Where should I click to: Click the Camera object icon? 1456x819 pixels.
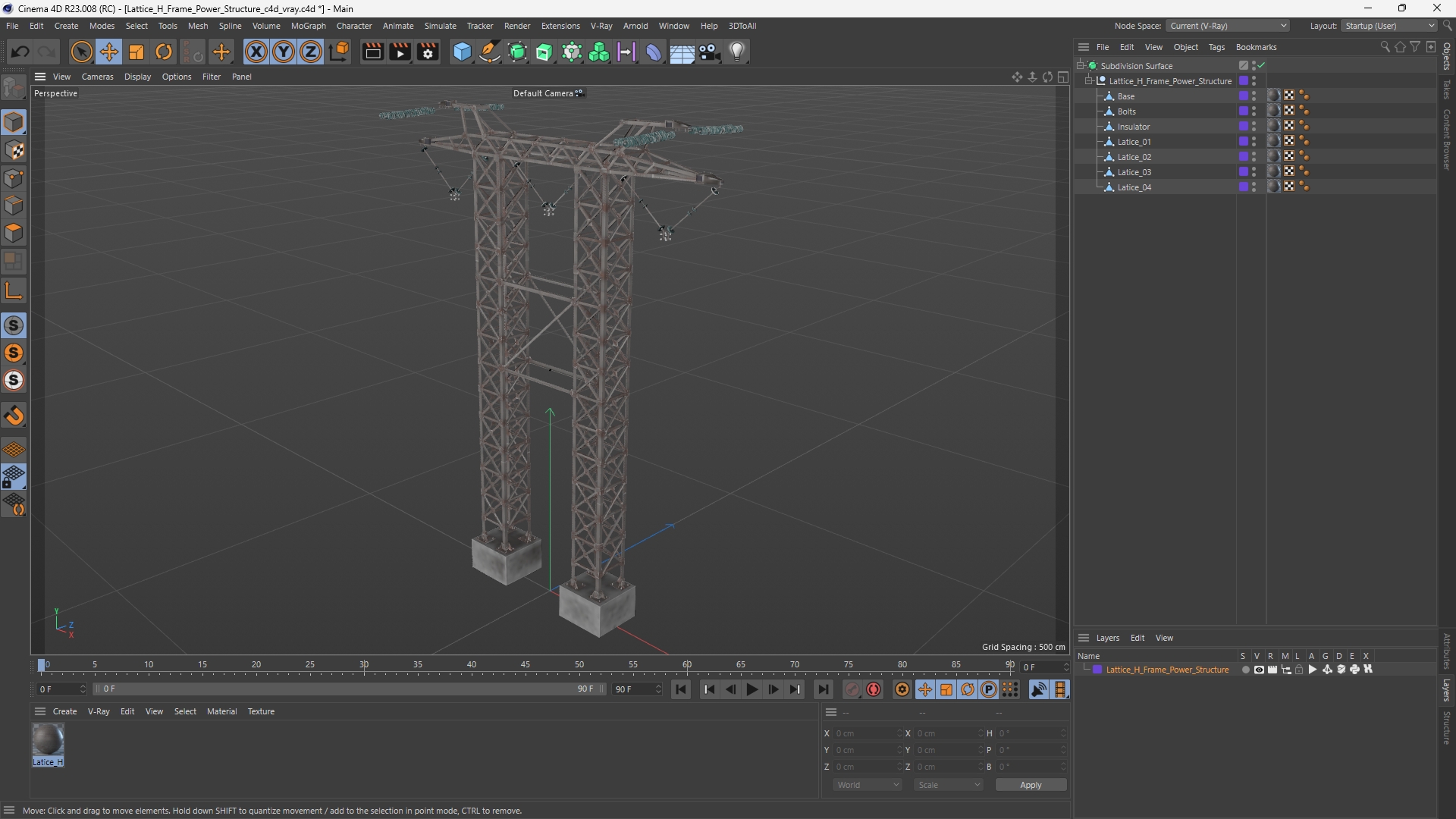click(710, 52)
